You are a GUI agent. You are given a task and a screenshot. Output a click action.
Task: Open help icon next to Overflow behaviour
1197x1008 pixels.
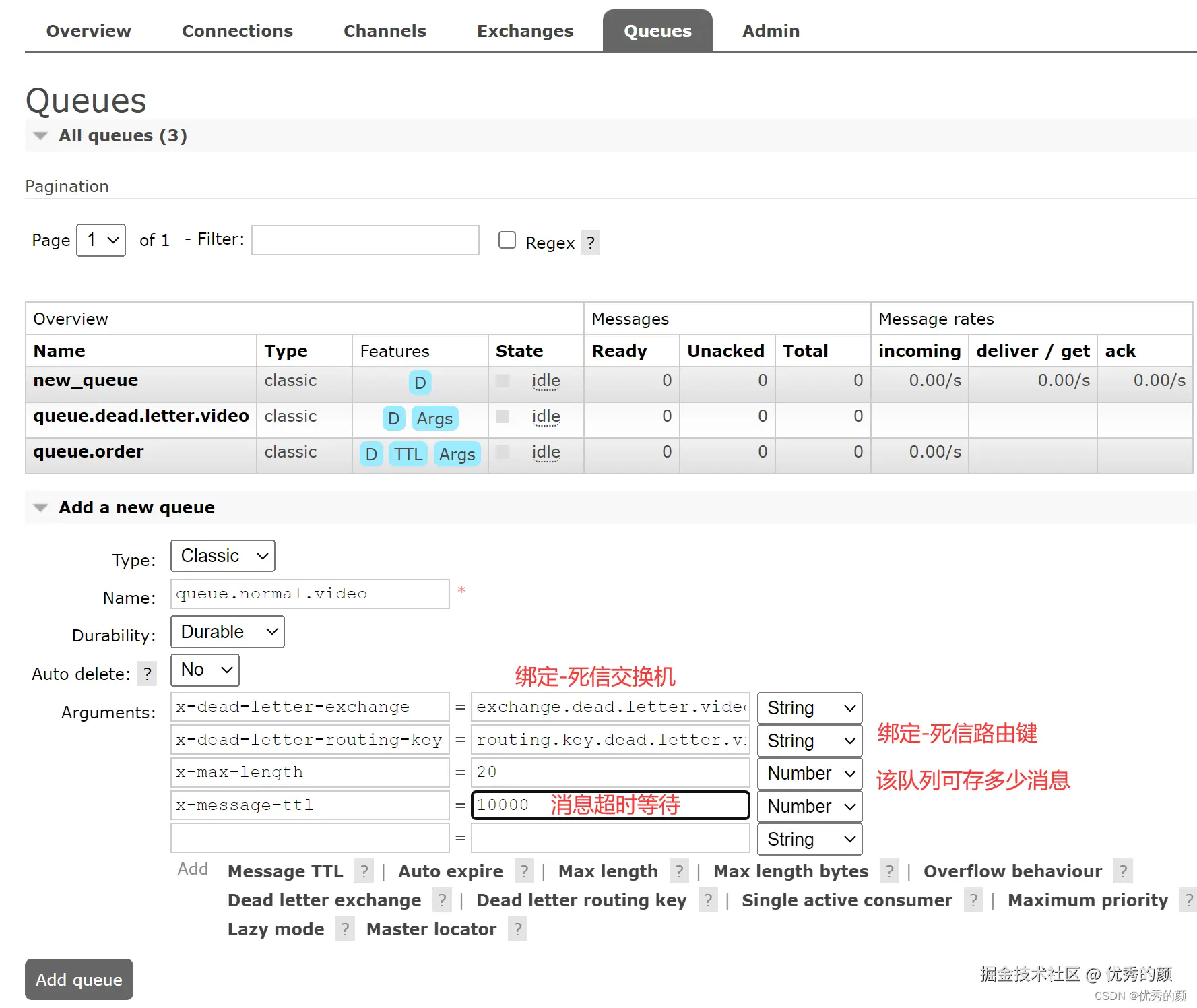point(1123,871)
